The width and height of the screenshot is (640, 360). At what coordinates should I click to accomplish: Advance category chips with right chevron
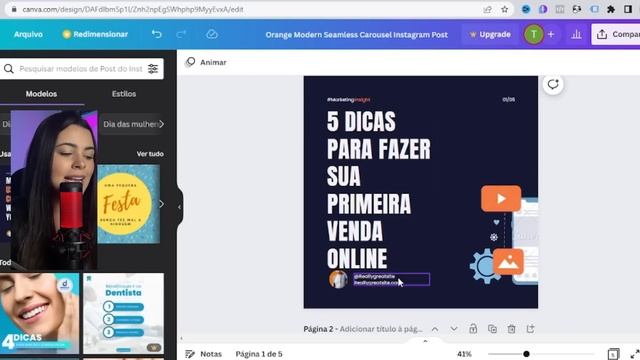(x=162, y=124)
